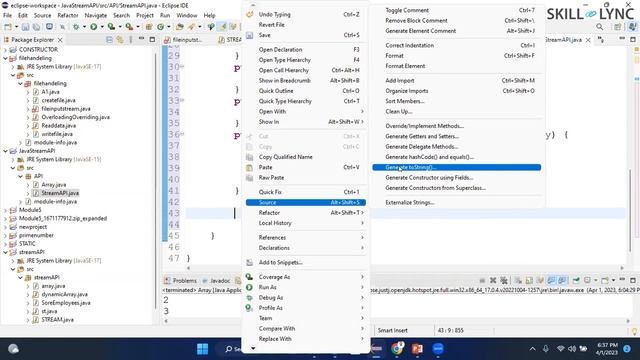Click the Coverage launch toolbar icon
The height and width of the screenshot is (360, 640).
(x=111, y=27)
